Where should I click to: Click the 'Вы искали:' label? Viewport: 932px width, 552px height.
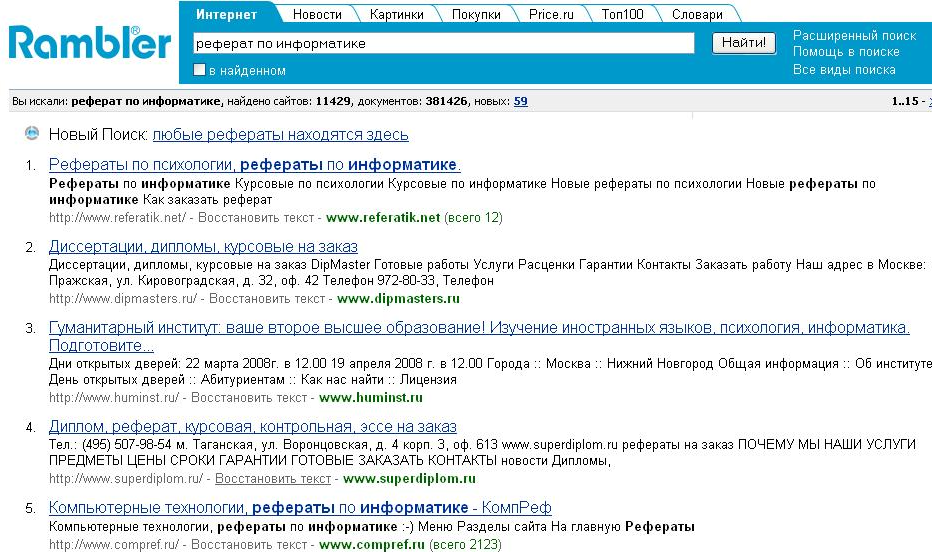point(40,101)
